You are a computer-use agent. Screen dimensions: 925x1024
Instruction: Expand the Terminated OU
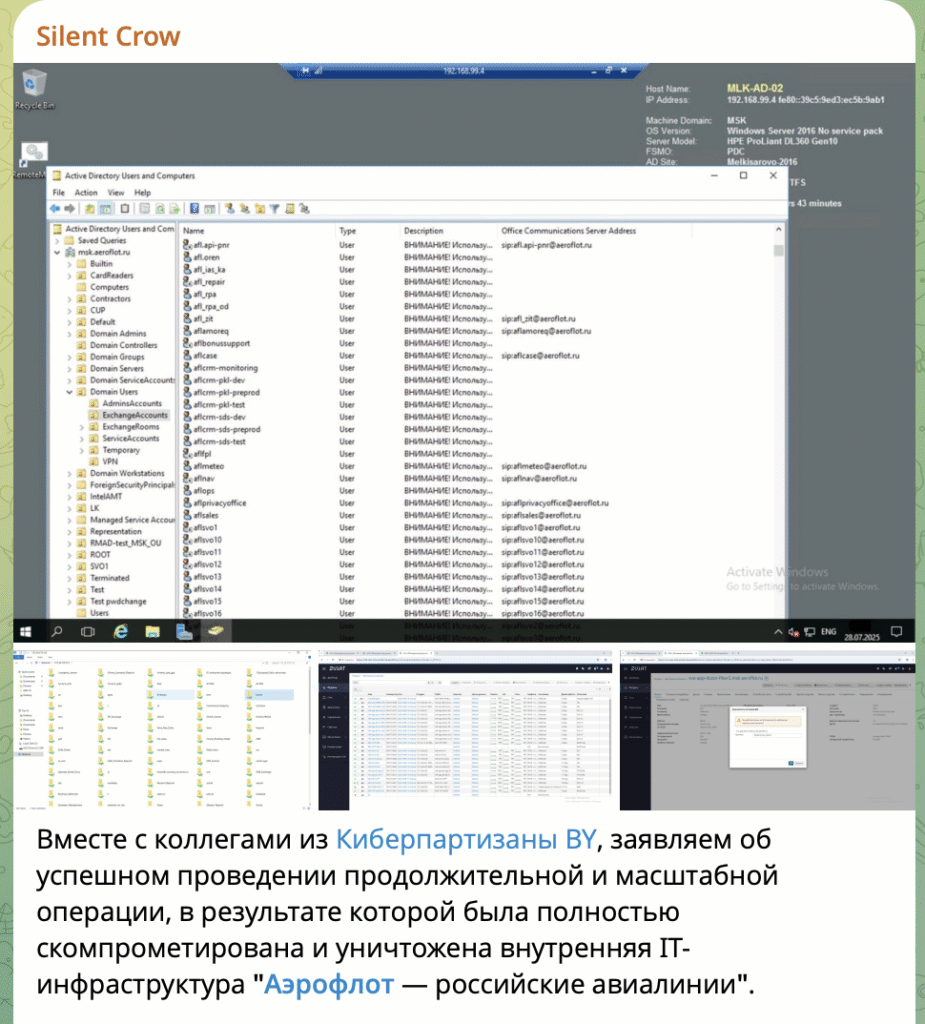tap(70, 578)
